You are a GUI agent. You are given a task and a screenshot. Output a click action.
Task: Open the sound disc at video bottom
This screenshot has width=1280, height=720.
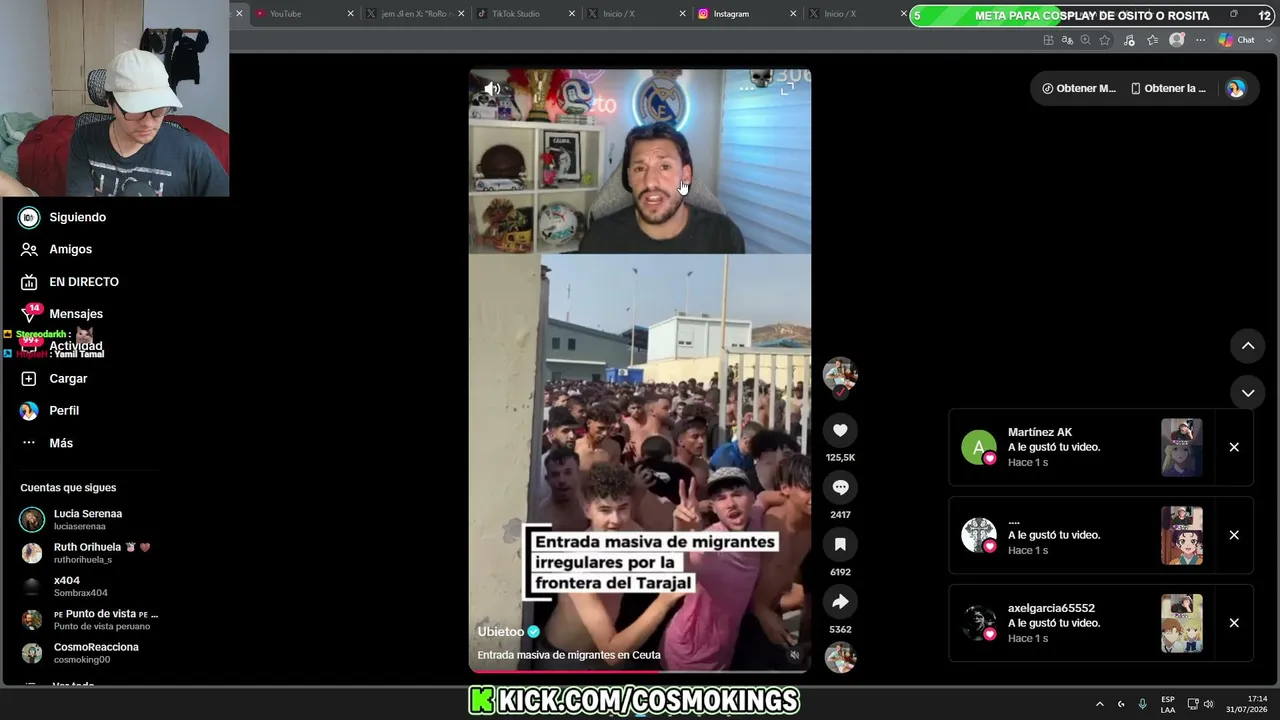(840, 657)
